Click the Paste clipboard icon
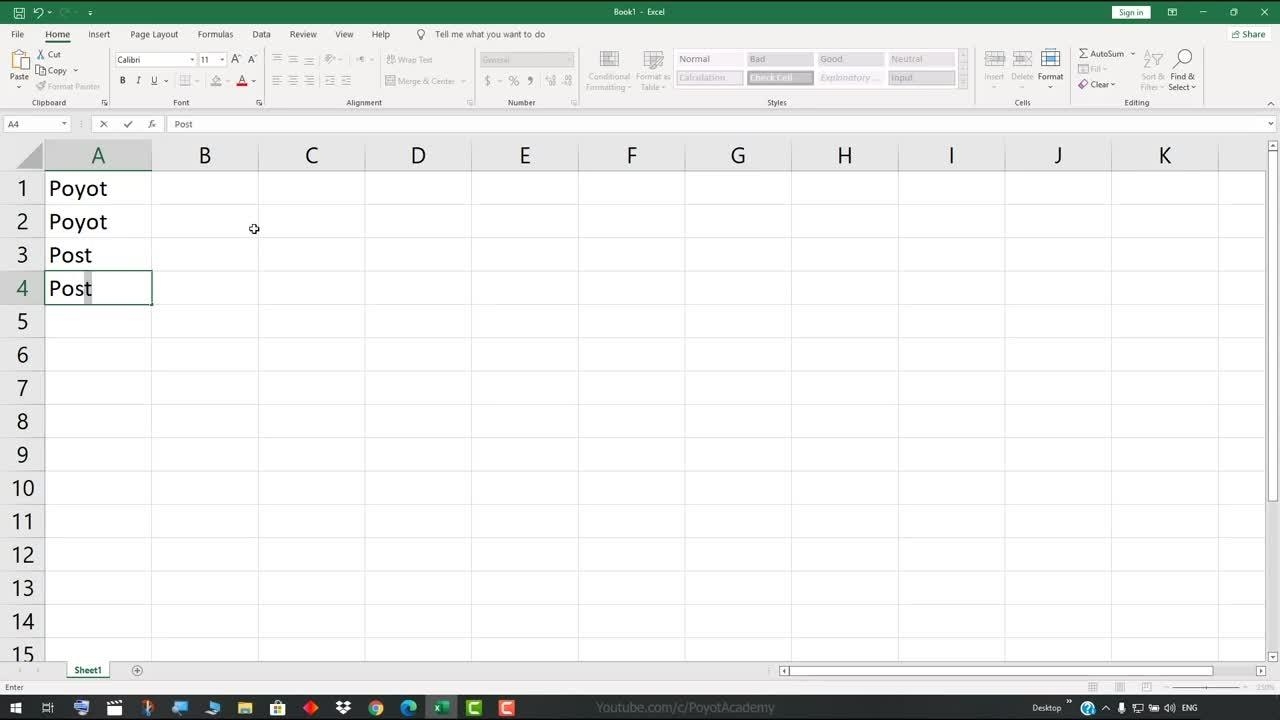The width and height of the screenshot is (1280, 720). [x=19, y=62]
